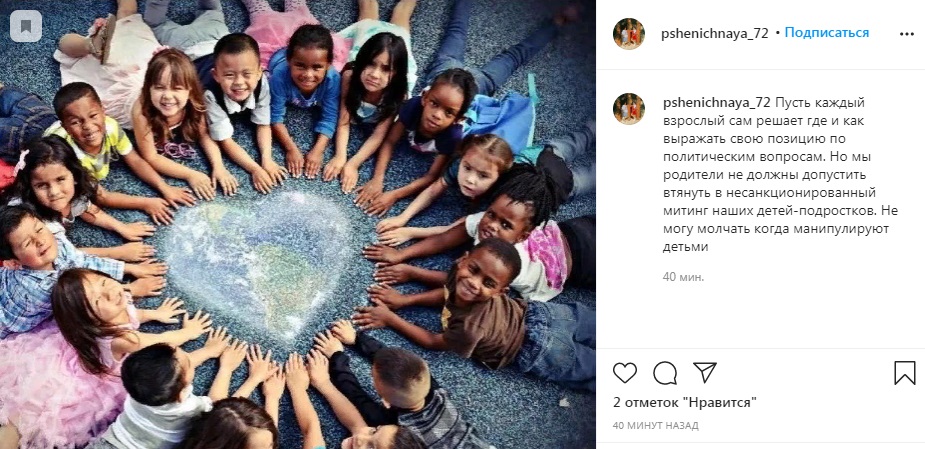The height and width of the screenshot is (449, 925).
Task: Like the post with the heart icon
Action: pos(625,373)
